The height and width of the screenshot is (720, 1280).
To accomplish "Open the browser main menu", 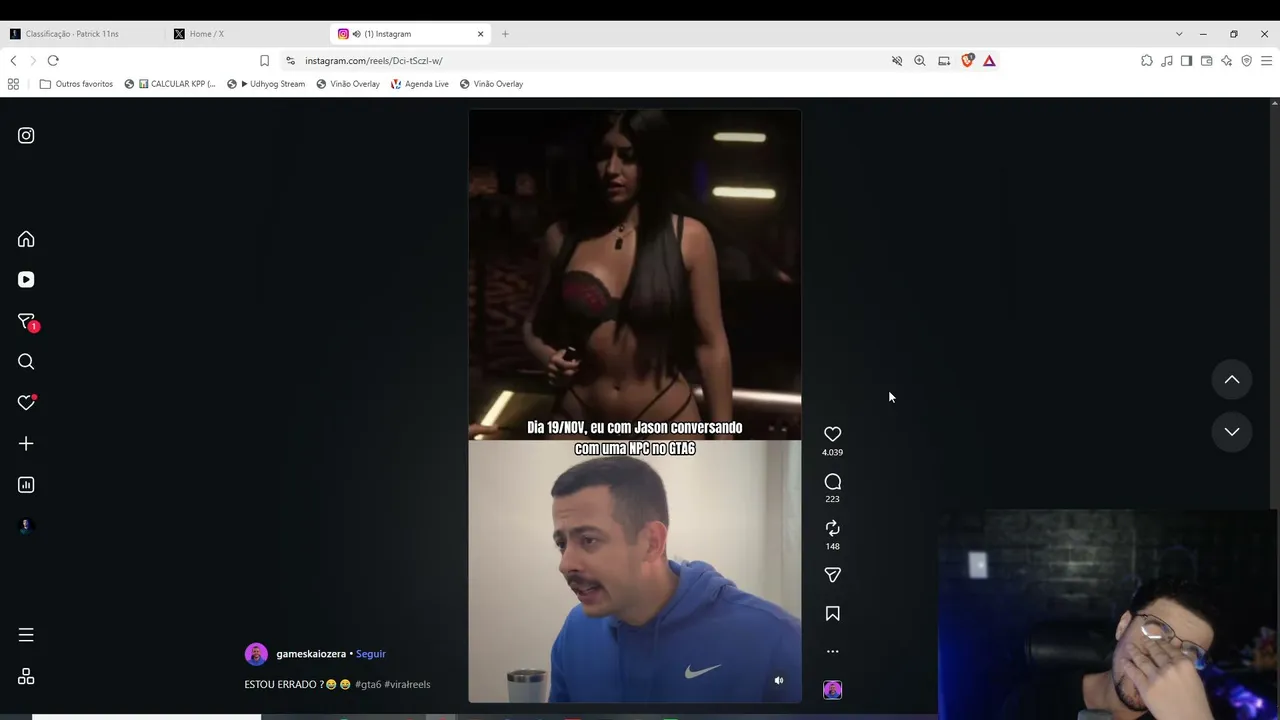I will click(x=1266, y=61).
